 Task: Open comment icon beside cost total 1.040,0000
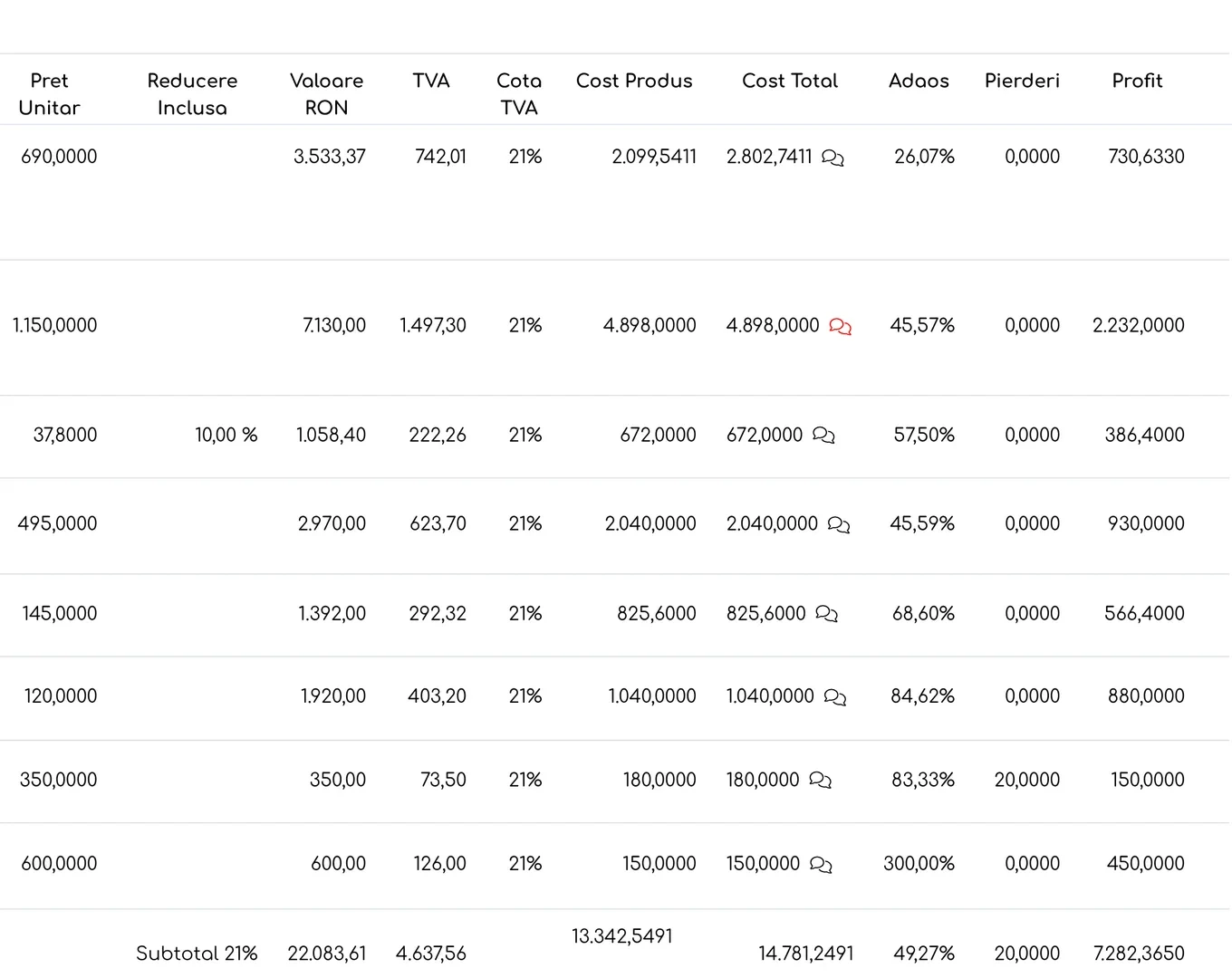834,697
